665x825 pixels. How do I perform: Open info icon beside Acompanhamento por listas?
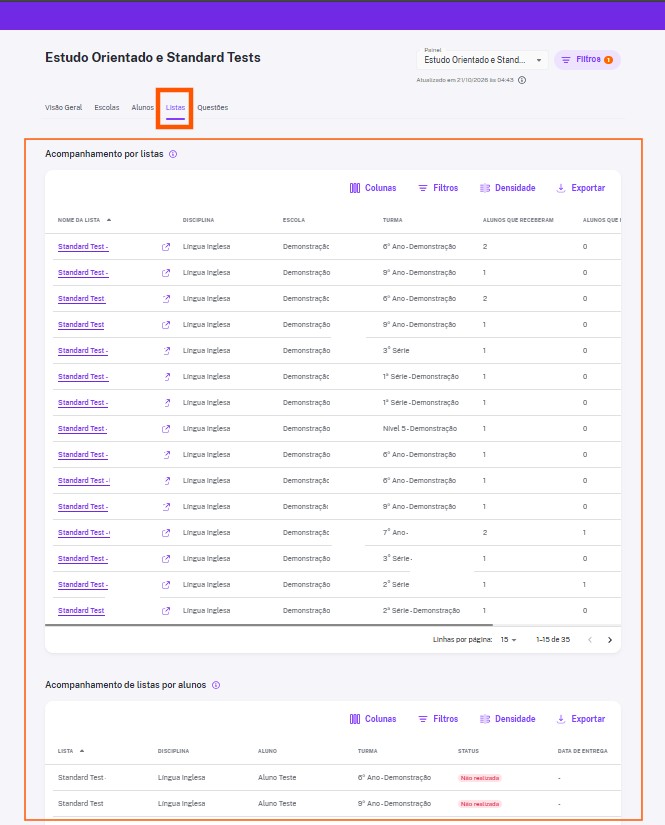pos(173,154)
